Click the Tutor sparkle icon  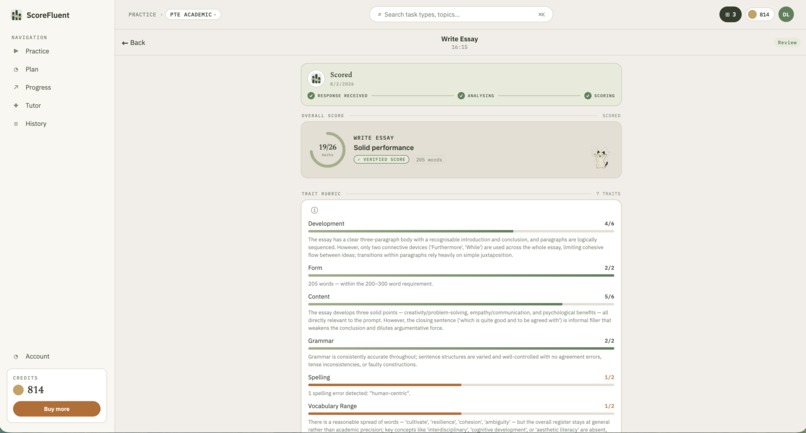16,105
